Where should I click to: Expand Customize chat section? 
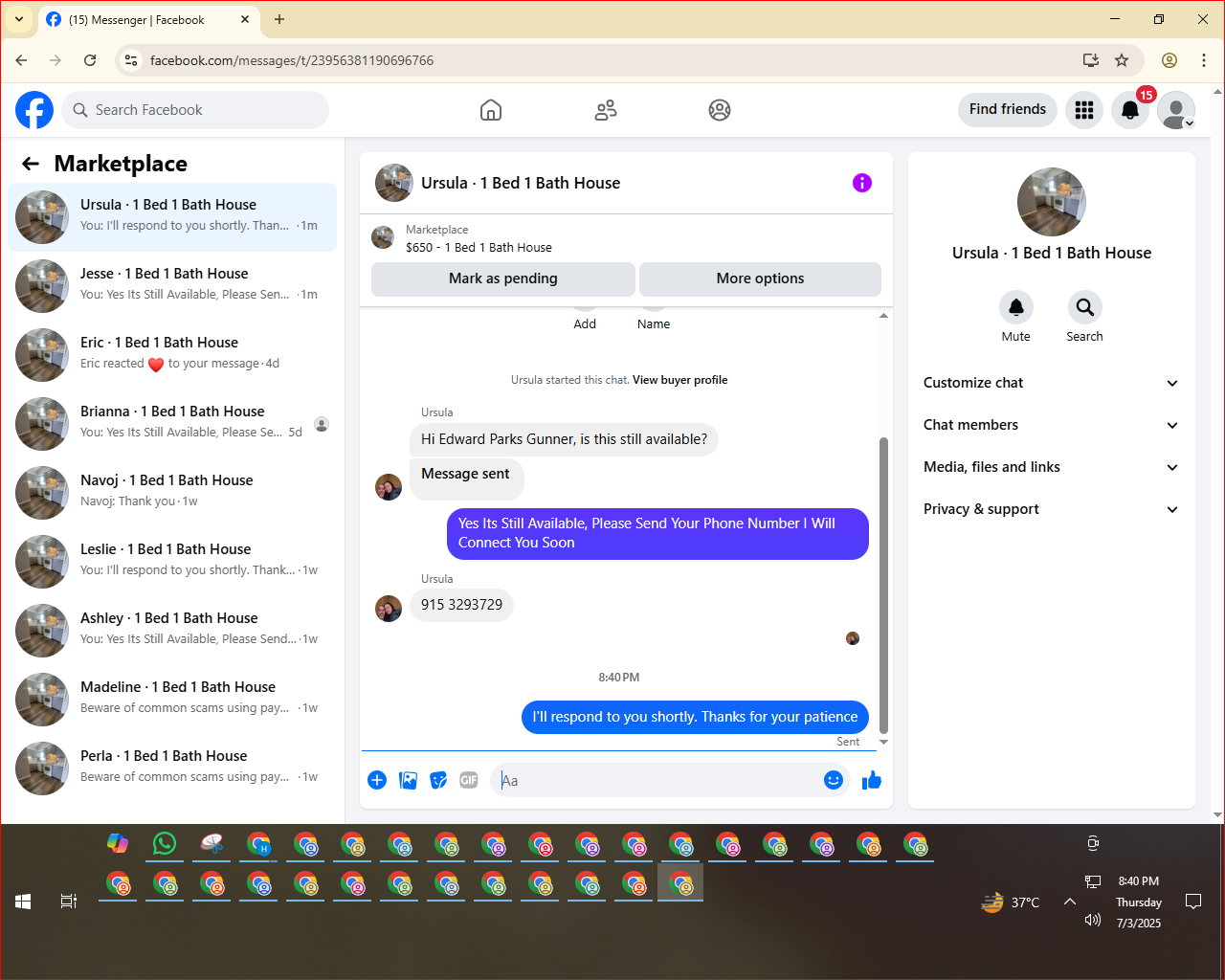(1052, 383)
